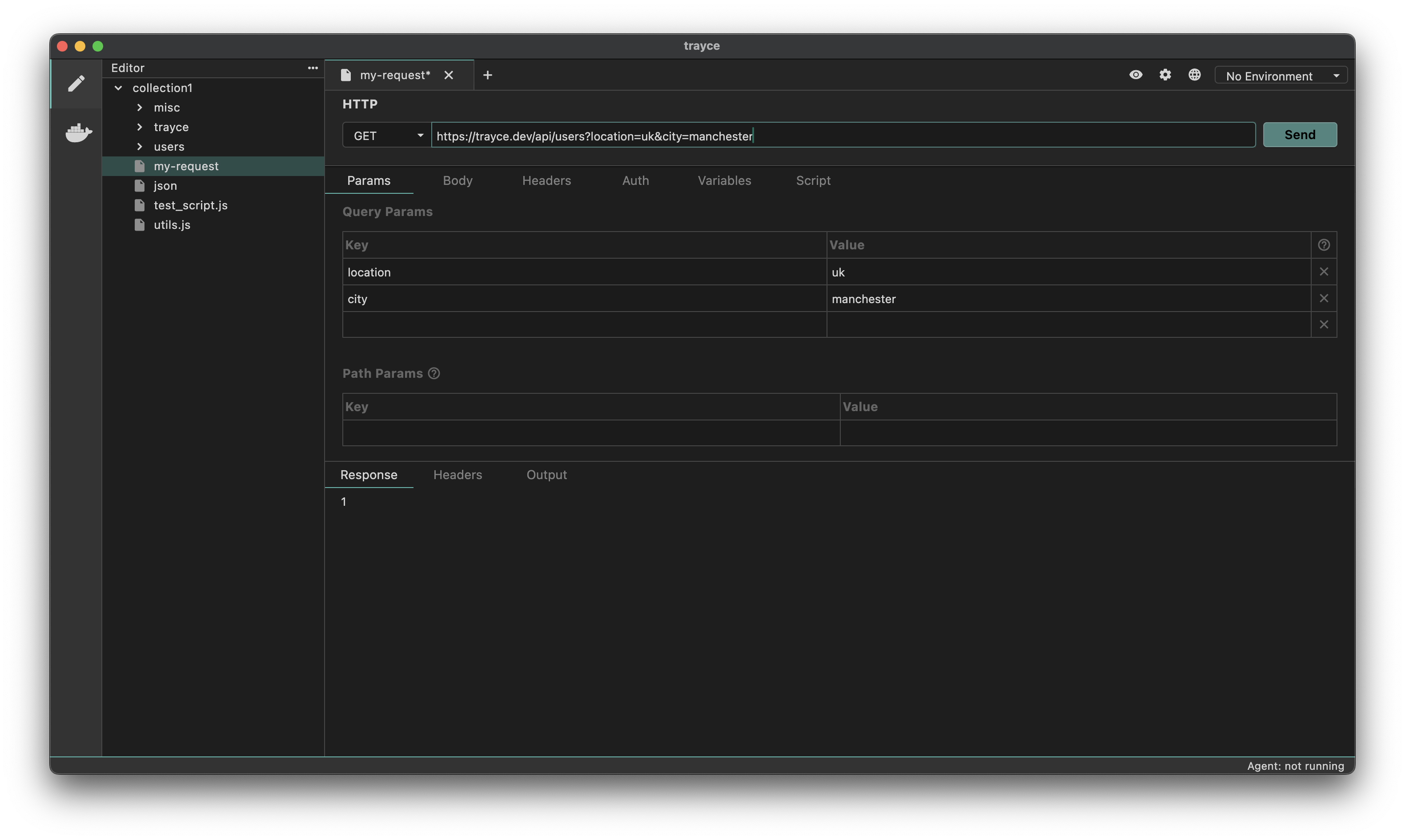The image size is (1405, 840).
Task: Switch to the response Headers tab
Action: (458, 475)
